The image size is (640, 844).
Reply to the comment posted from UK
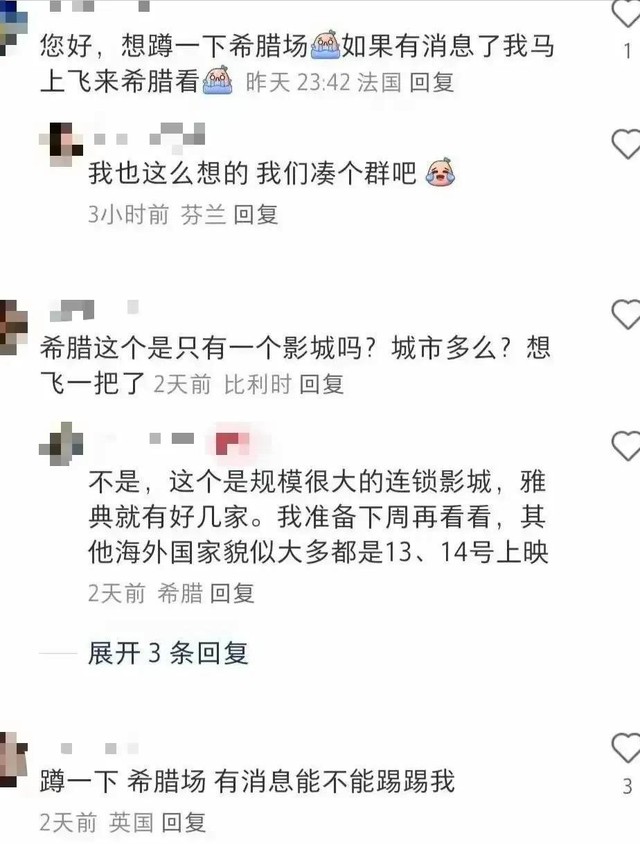[184, 822]
